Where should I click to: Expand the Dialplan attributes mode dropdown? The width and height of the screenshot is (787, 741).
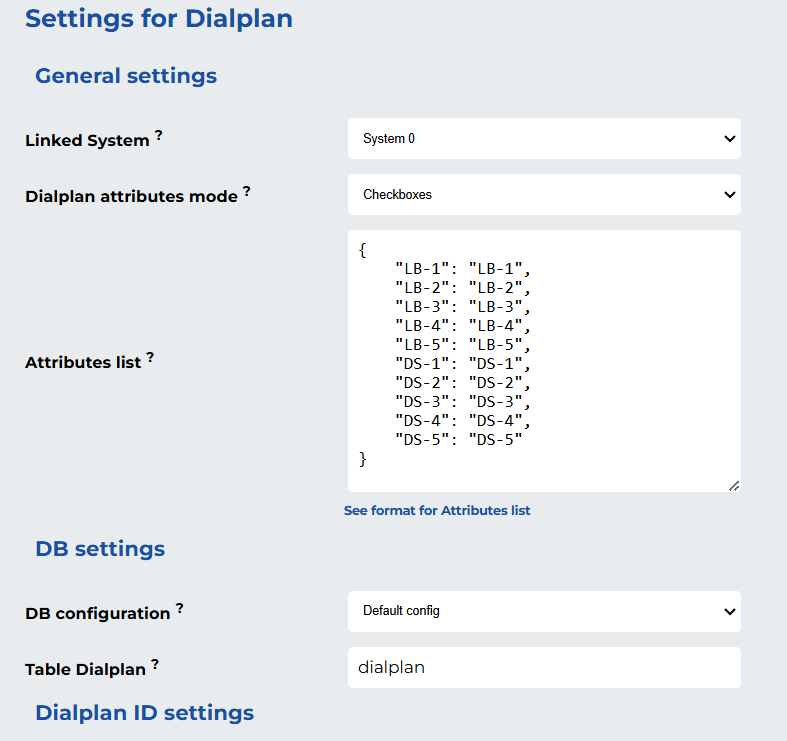[544, 195]
